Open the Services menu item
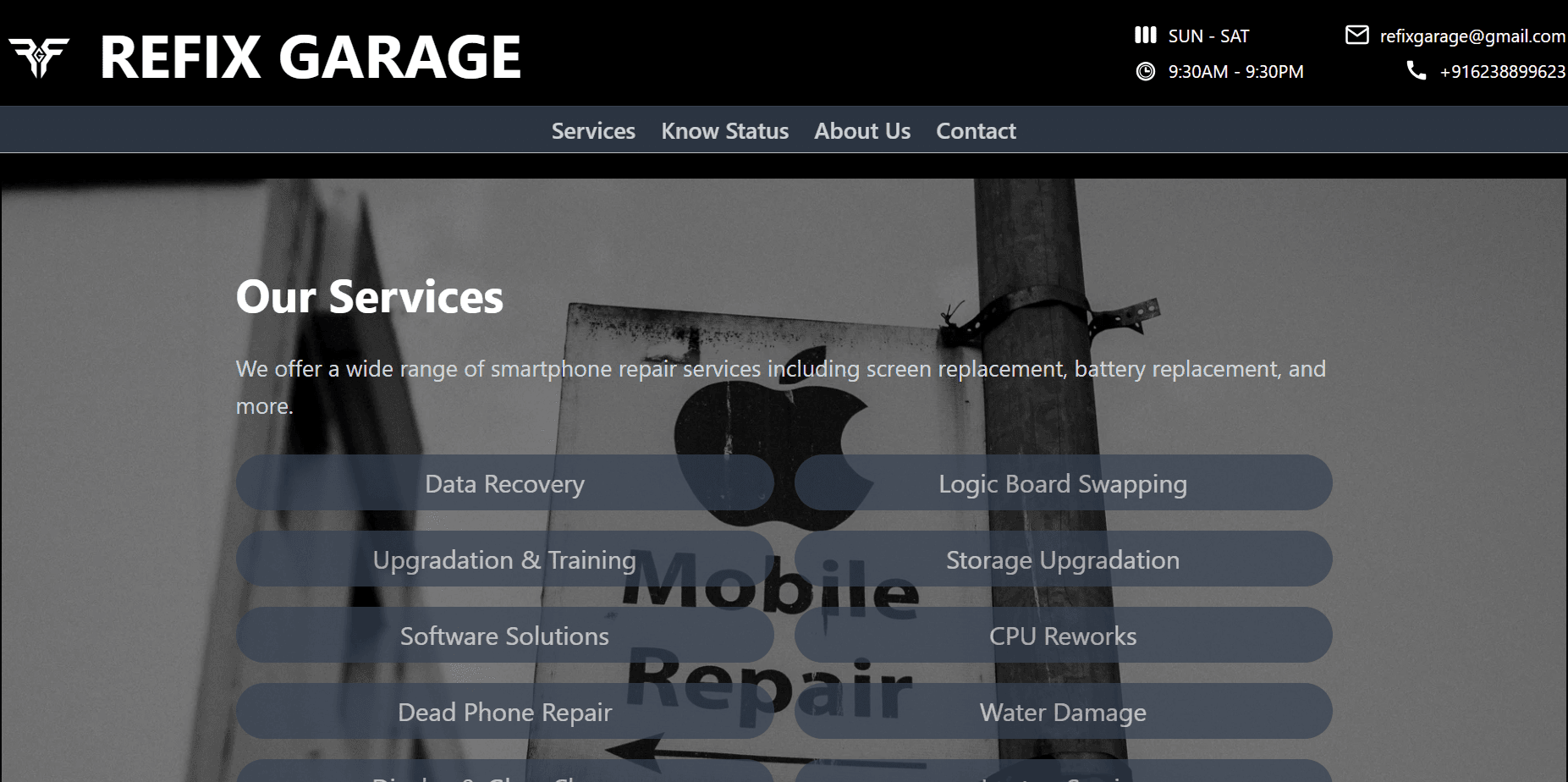 coord(593,131)
